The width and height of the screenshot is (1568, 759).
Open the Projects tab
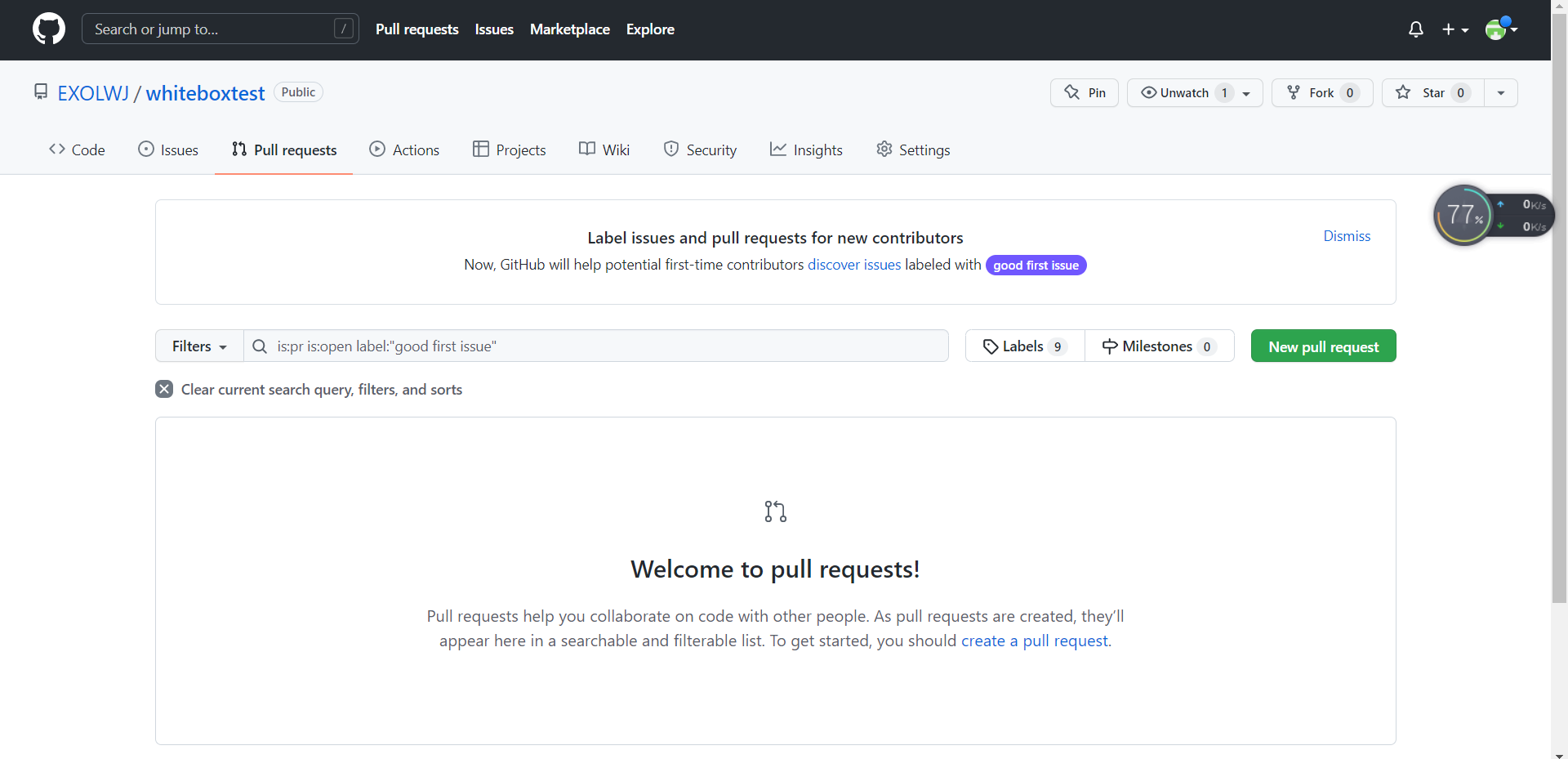coord(510,150)
